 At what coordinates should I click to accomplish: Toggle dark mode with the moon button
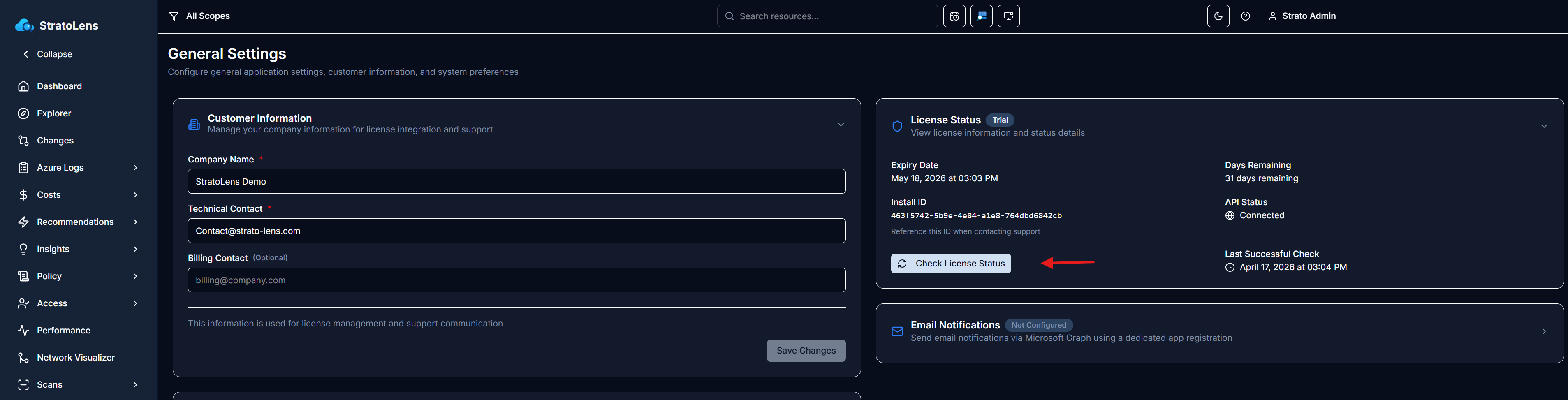point(1218,16)
